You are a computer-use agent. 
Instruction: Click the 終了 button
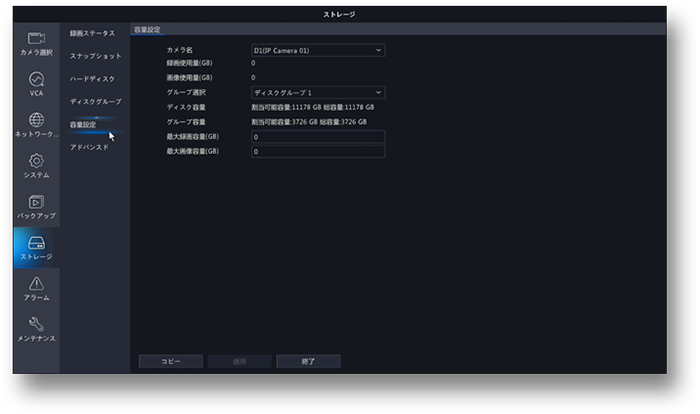click(x=308, y=361)
